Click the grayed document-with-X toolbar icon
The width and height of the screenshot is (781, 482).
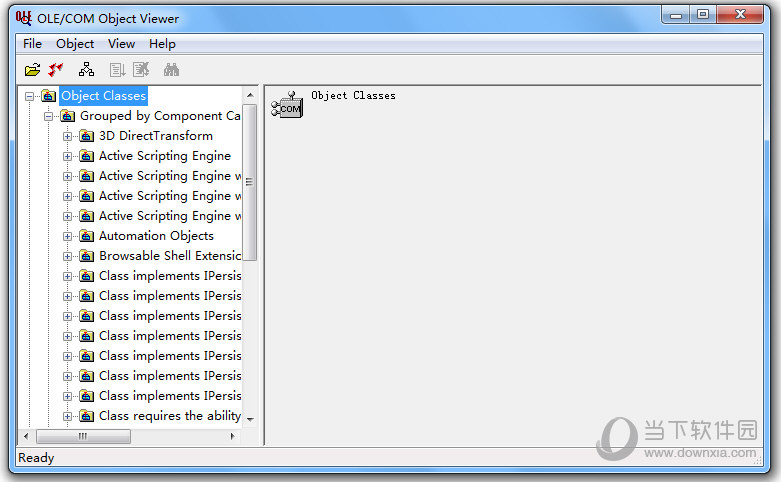(x=141, y=70)
